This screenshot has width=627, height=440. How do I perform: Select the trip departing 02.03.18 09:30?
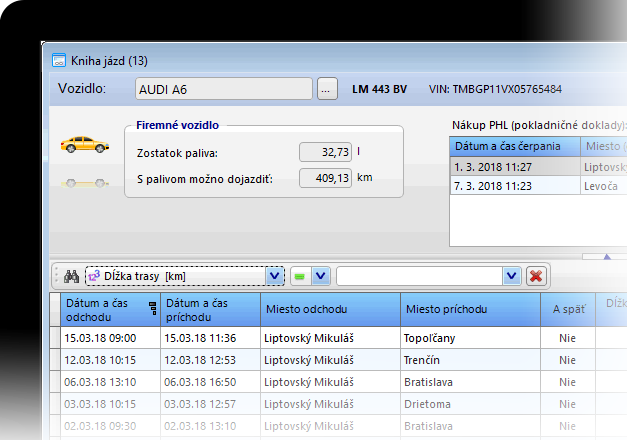pyautogui.click(x=110, y=426)
